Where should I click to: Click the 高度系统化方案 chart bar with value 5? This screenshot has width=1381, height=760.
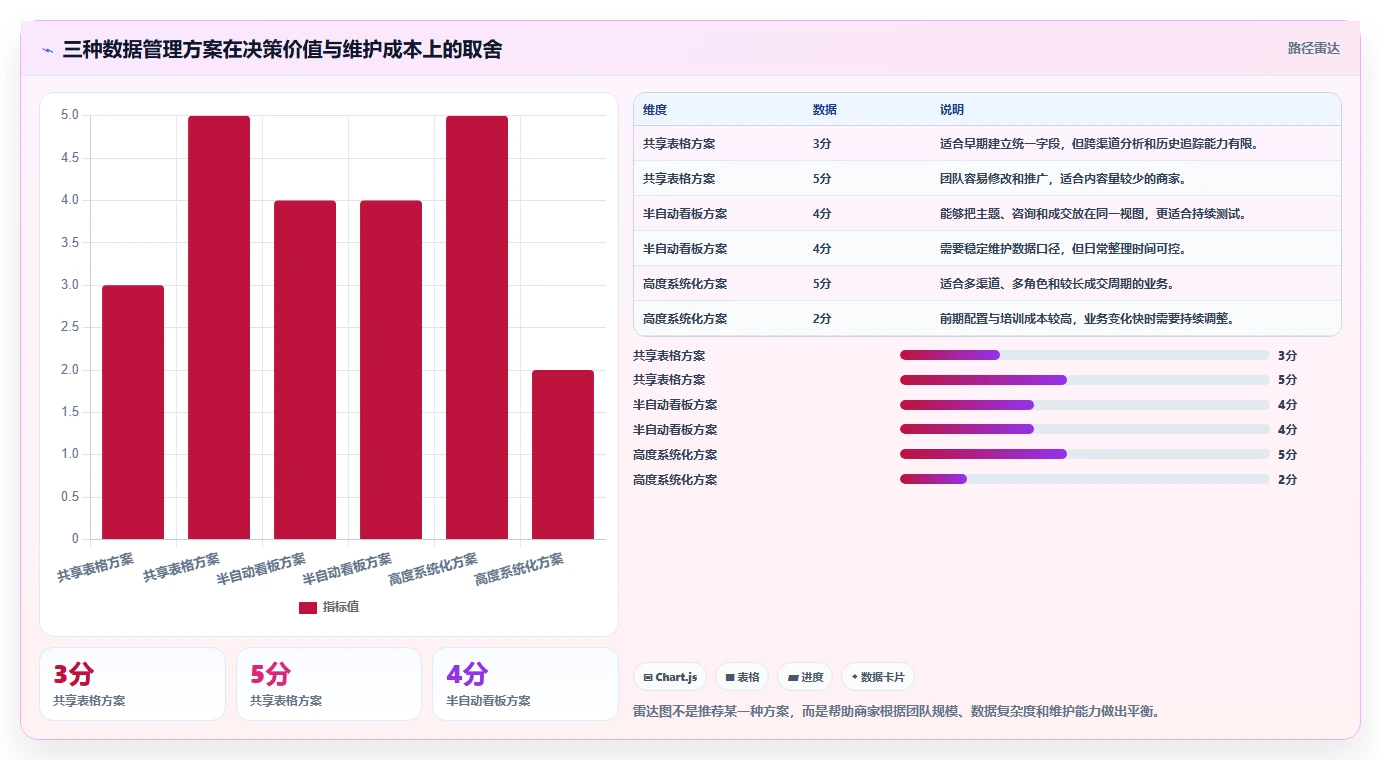click(x=477, y=327)
